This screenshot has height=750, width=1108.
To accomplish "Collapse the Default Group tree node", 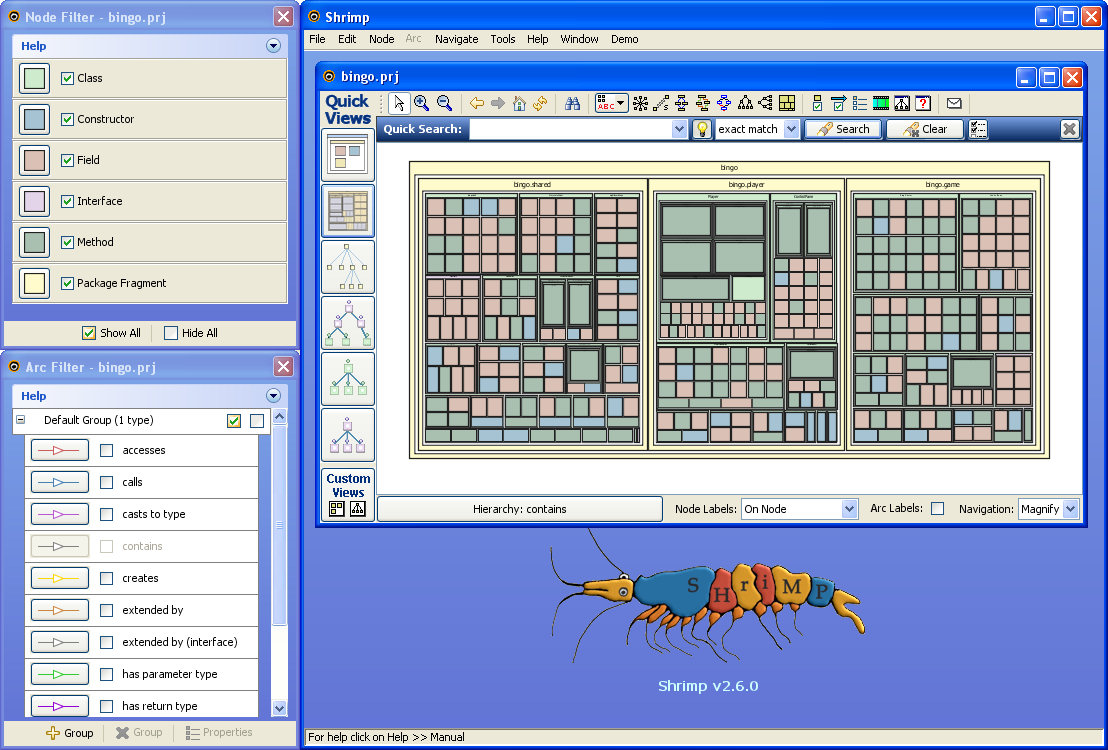I will (20, 420).
